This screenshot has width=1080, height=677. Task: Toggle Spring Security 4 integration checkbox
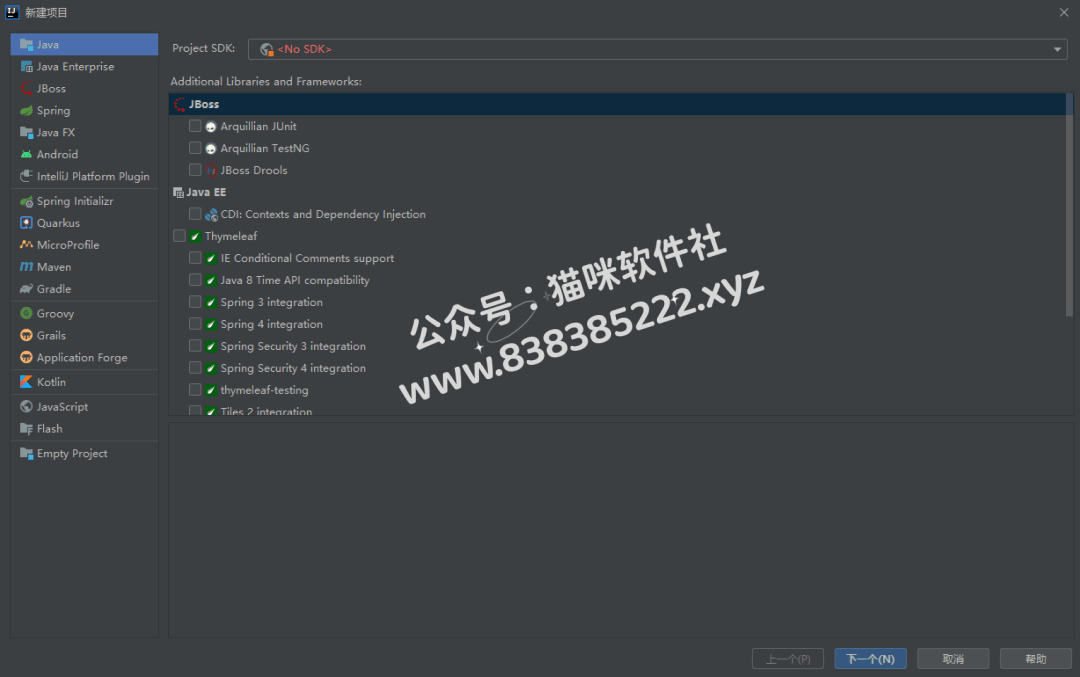pyautogui.click(x=195, y=368)
